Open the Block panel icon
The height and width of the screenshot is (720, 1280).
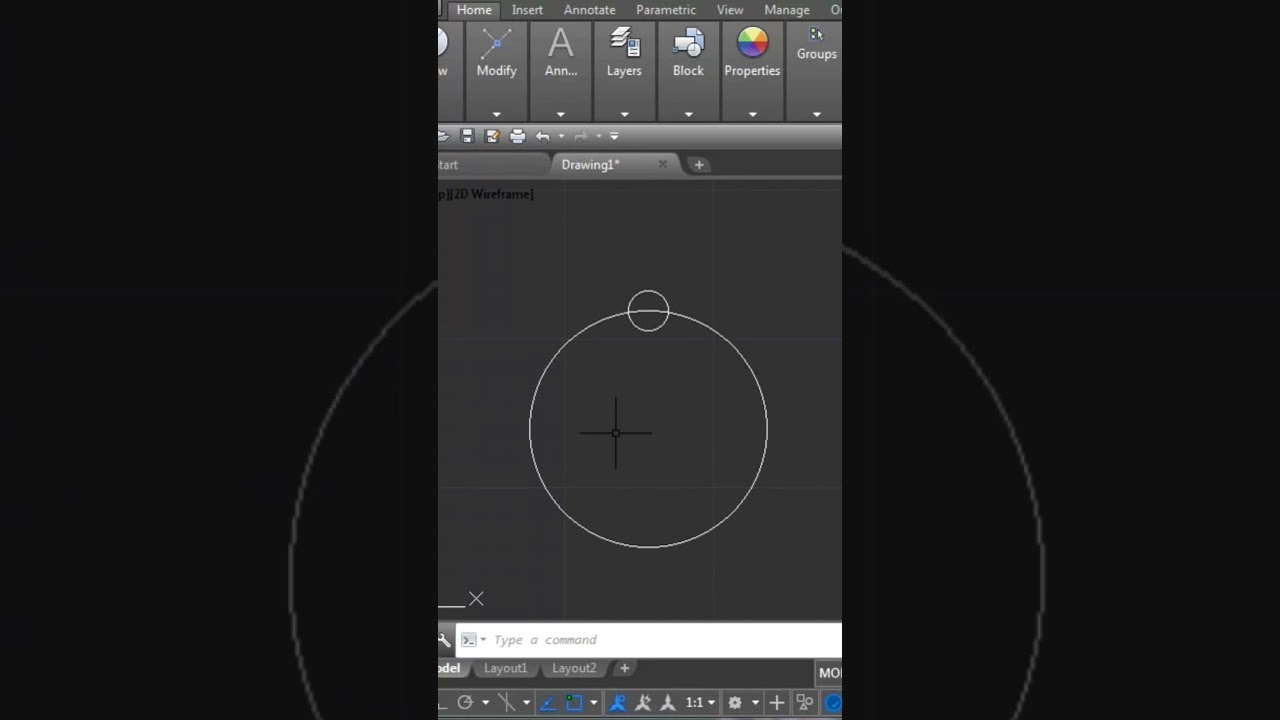(x=688, y=44)
